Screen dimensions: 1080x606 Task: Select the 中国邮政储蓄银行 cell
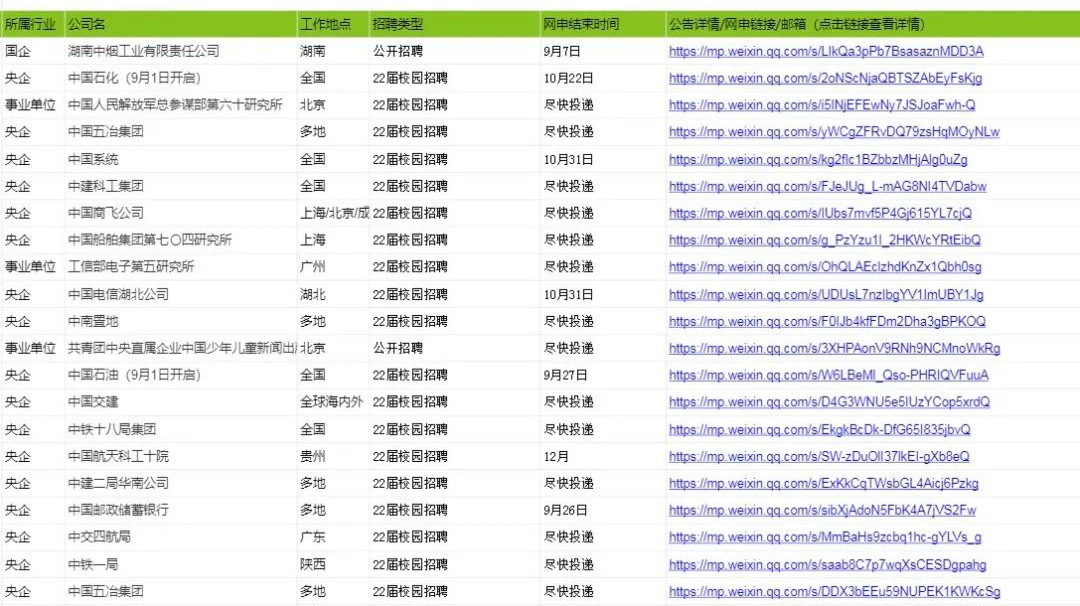(180, 510)
